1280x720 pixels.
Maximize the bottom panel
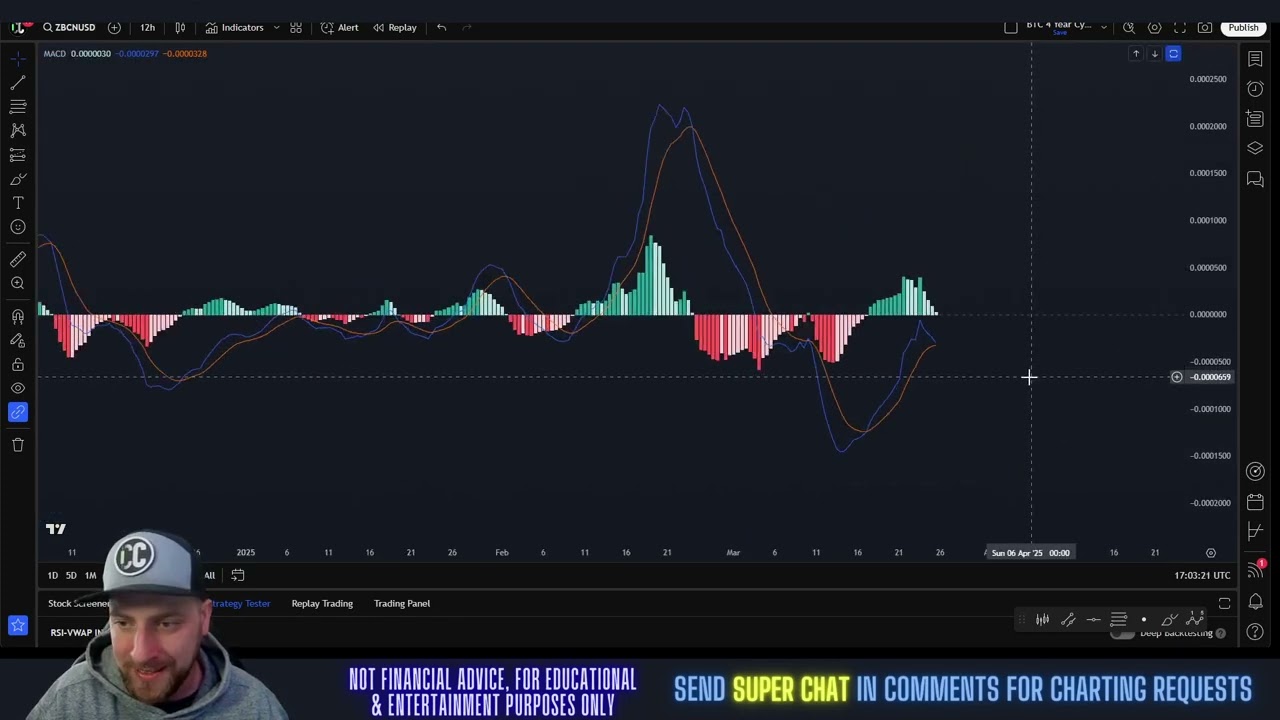tap(1224, 603)
